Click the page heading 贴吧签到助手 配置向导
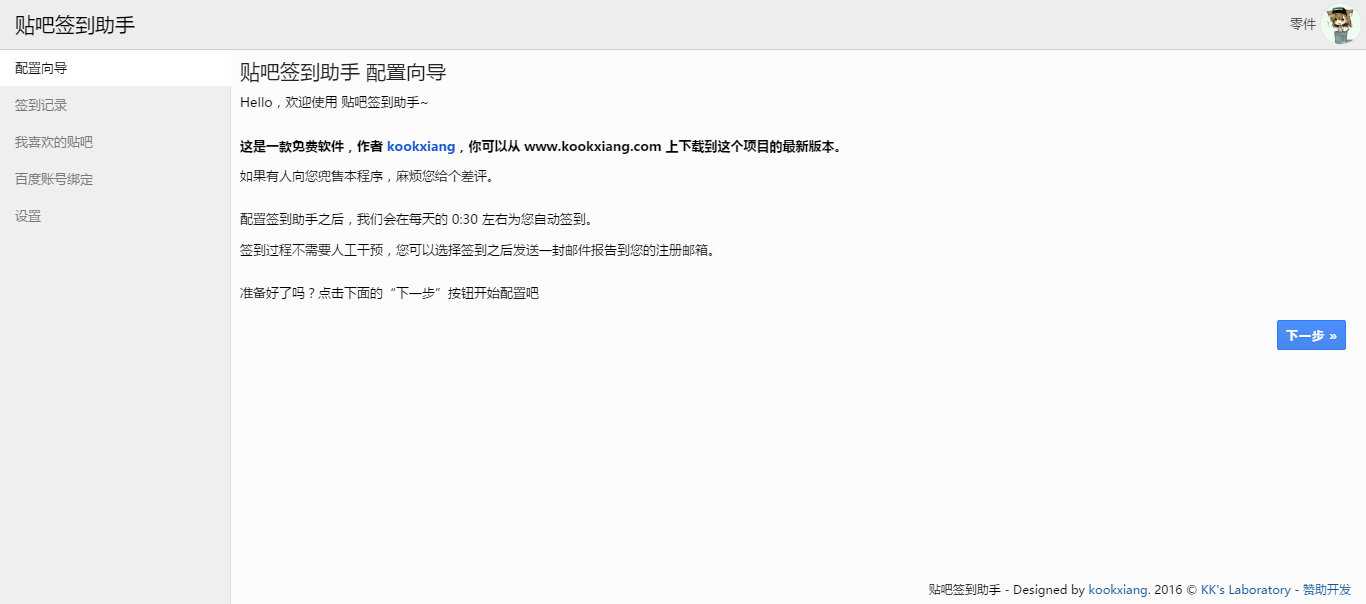Viewport: 1366px width, 604px height. (342, 72)
